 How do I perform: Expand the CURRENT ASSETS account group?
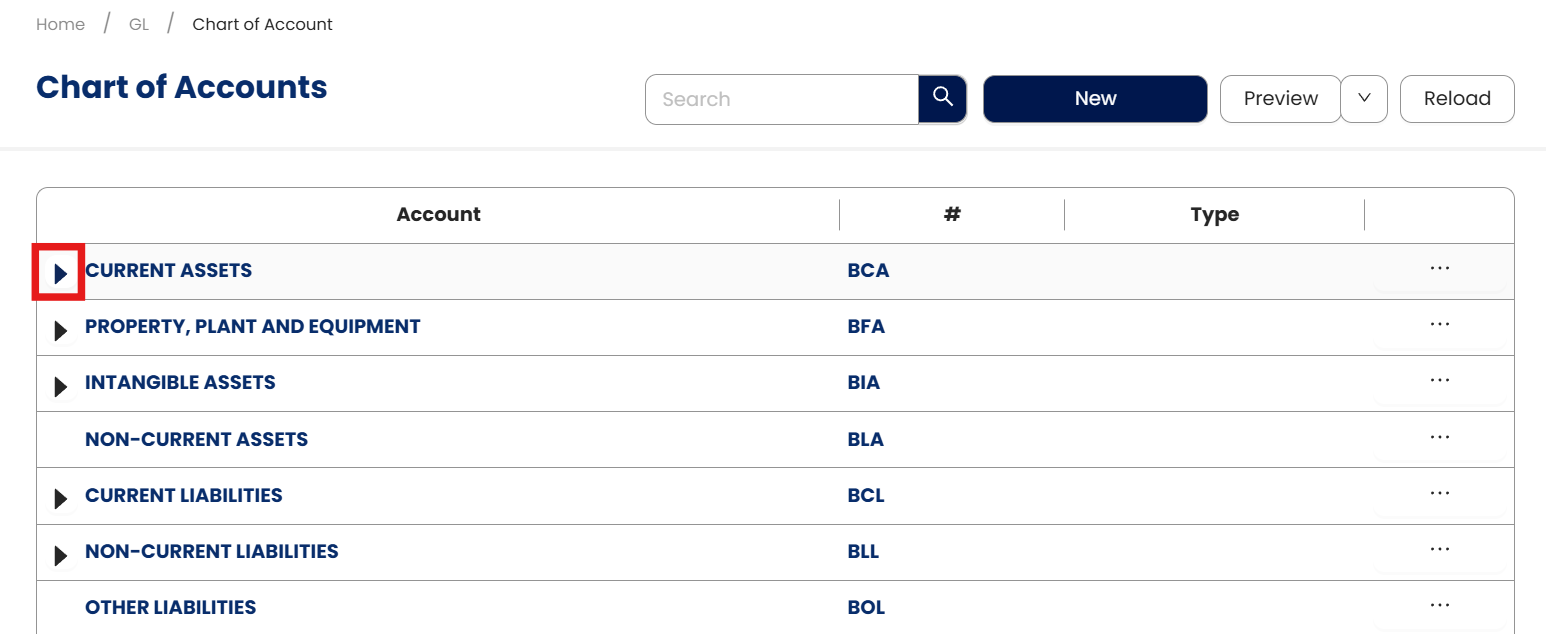tap(60, 272)
